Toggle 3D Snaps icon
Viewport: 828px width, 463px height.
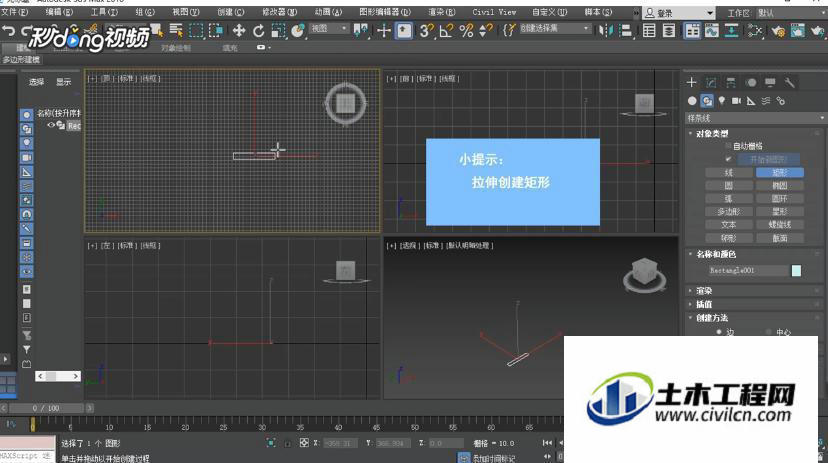[x=426, y=31]
